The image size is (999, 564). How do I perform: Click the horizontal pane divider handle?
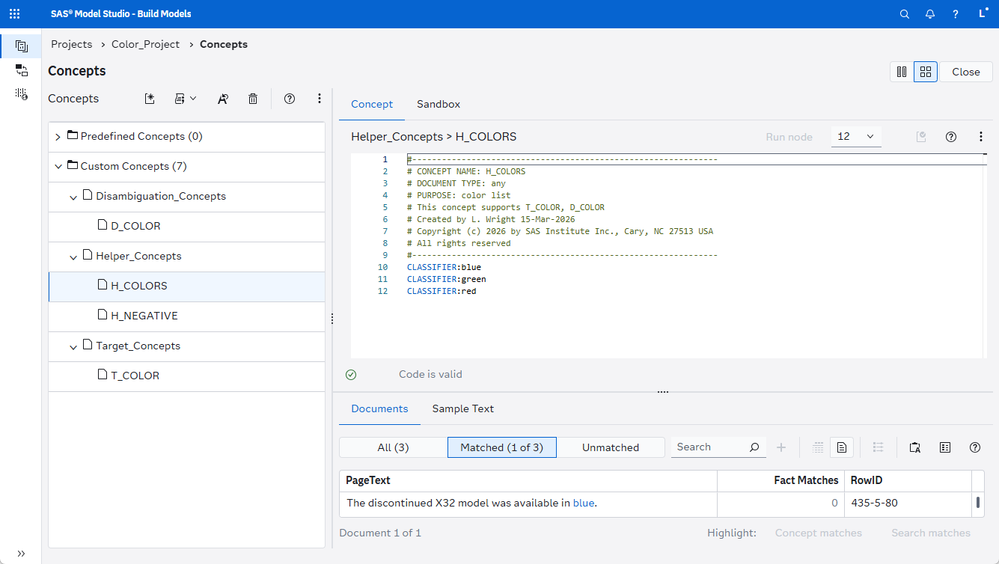663,392
